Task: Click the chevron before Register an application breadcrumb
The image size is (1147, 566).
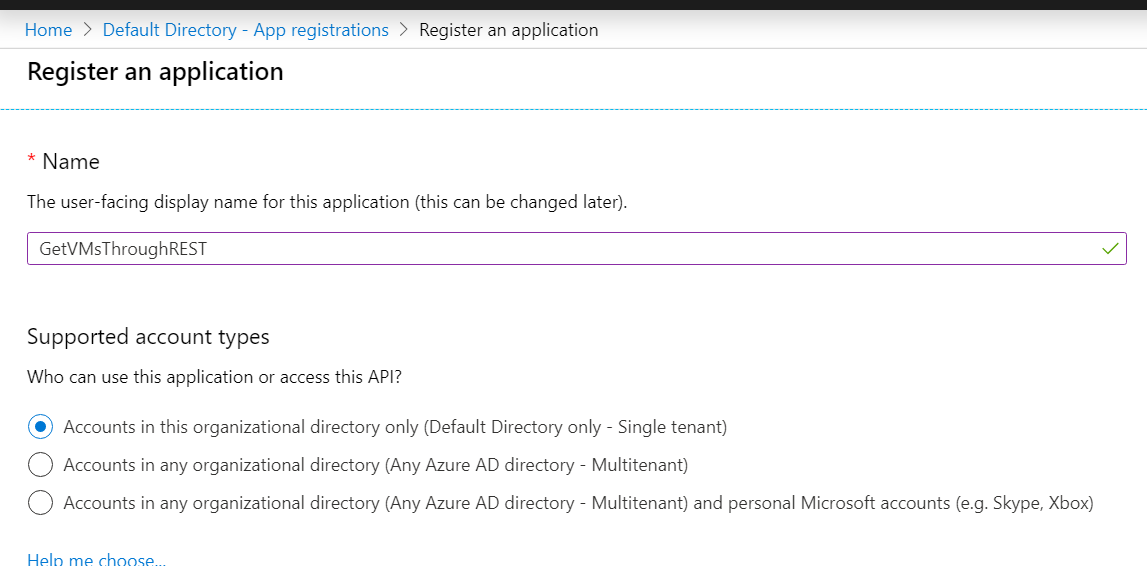Action: (404, 30)
